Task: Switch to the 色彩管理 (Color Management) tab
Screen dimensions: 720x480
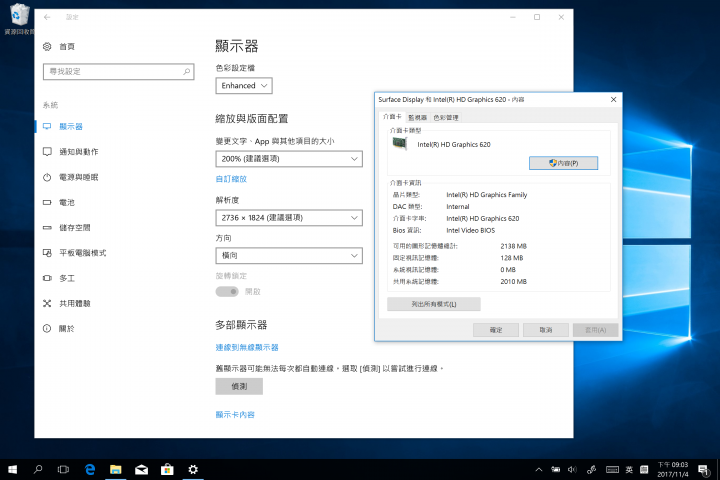Action: pyautogui.click(x=446, y=118)
